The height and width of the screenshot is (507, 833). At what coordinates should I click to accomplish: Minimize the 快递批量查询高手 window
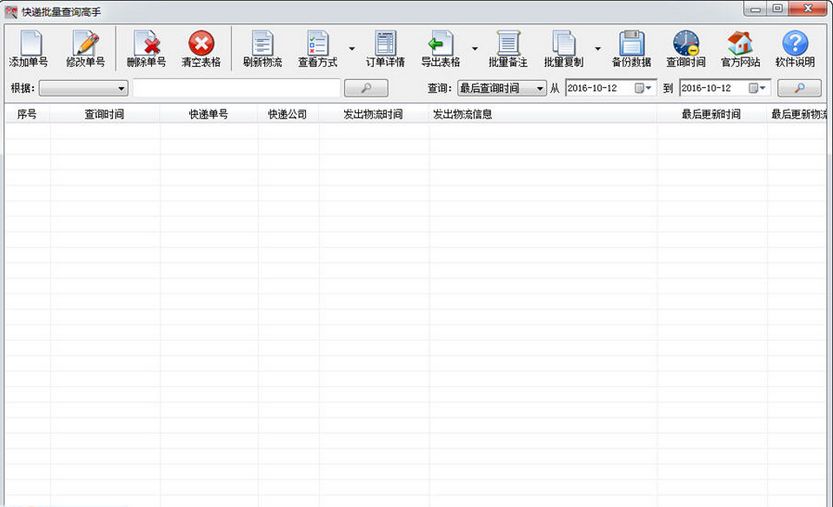[x=755, y=9]
